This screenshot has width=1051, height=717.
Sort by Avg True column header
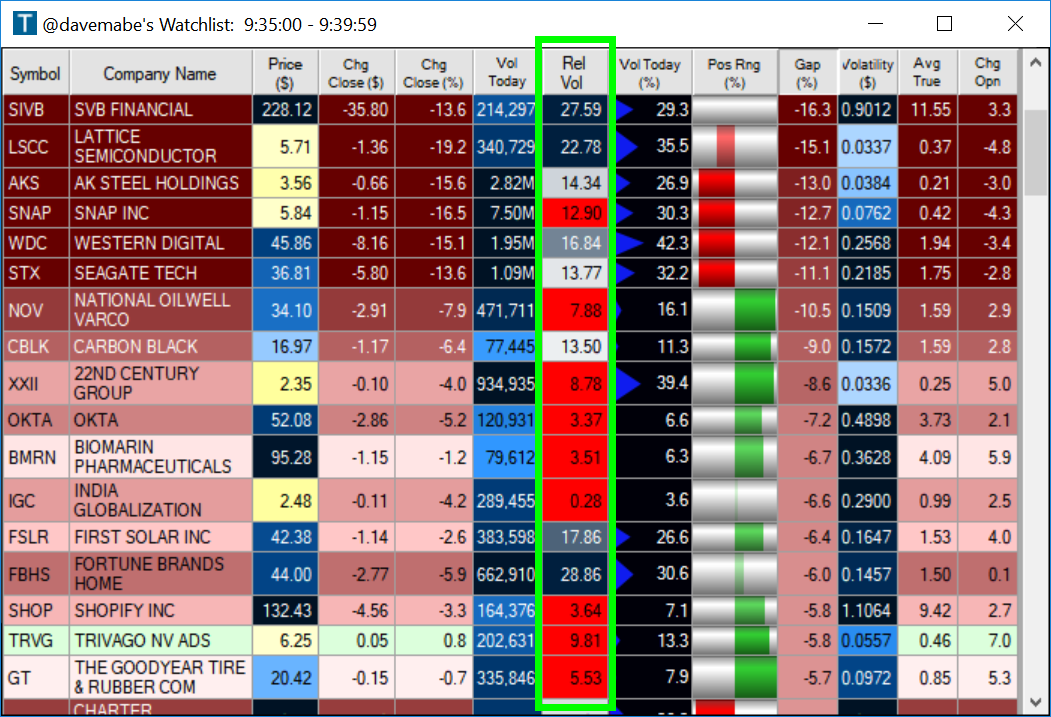928,73
